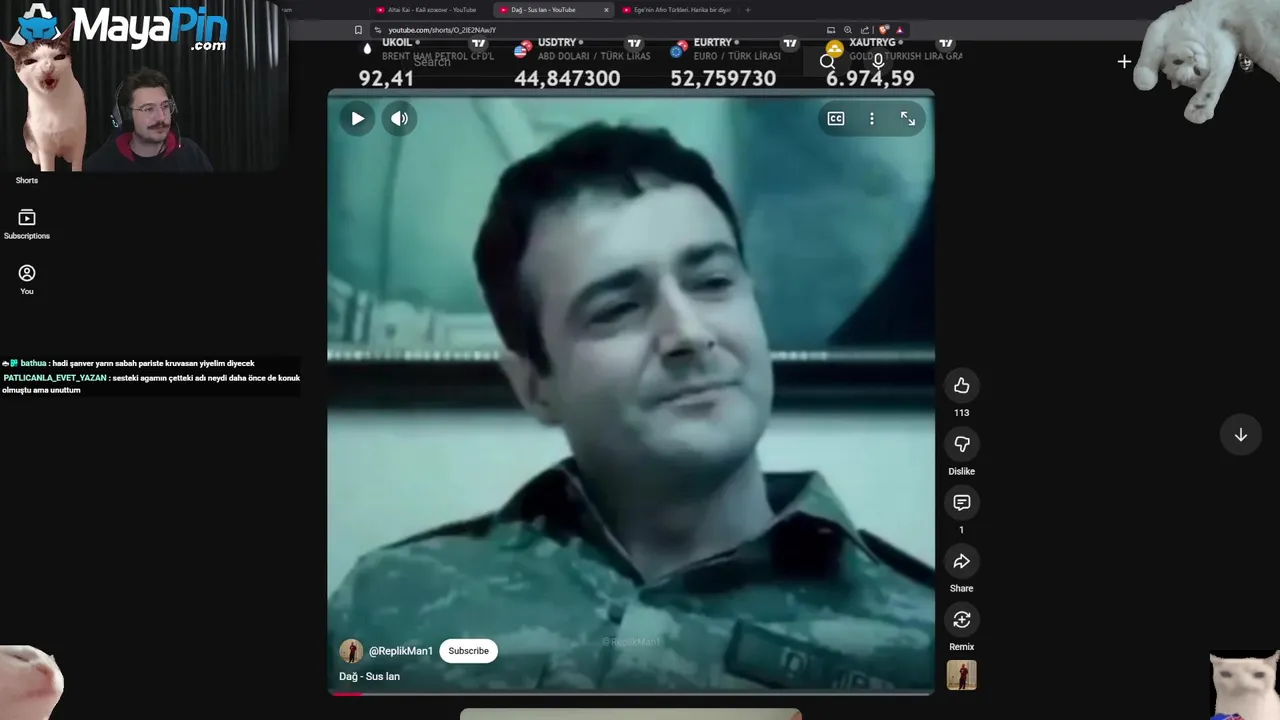Image resolution: width=1280 pixels, height=720 pixels.
Task: Click the cast/screen icon in address bar
Action: [x=831, y=30]
